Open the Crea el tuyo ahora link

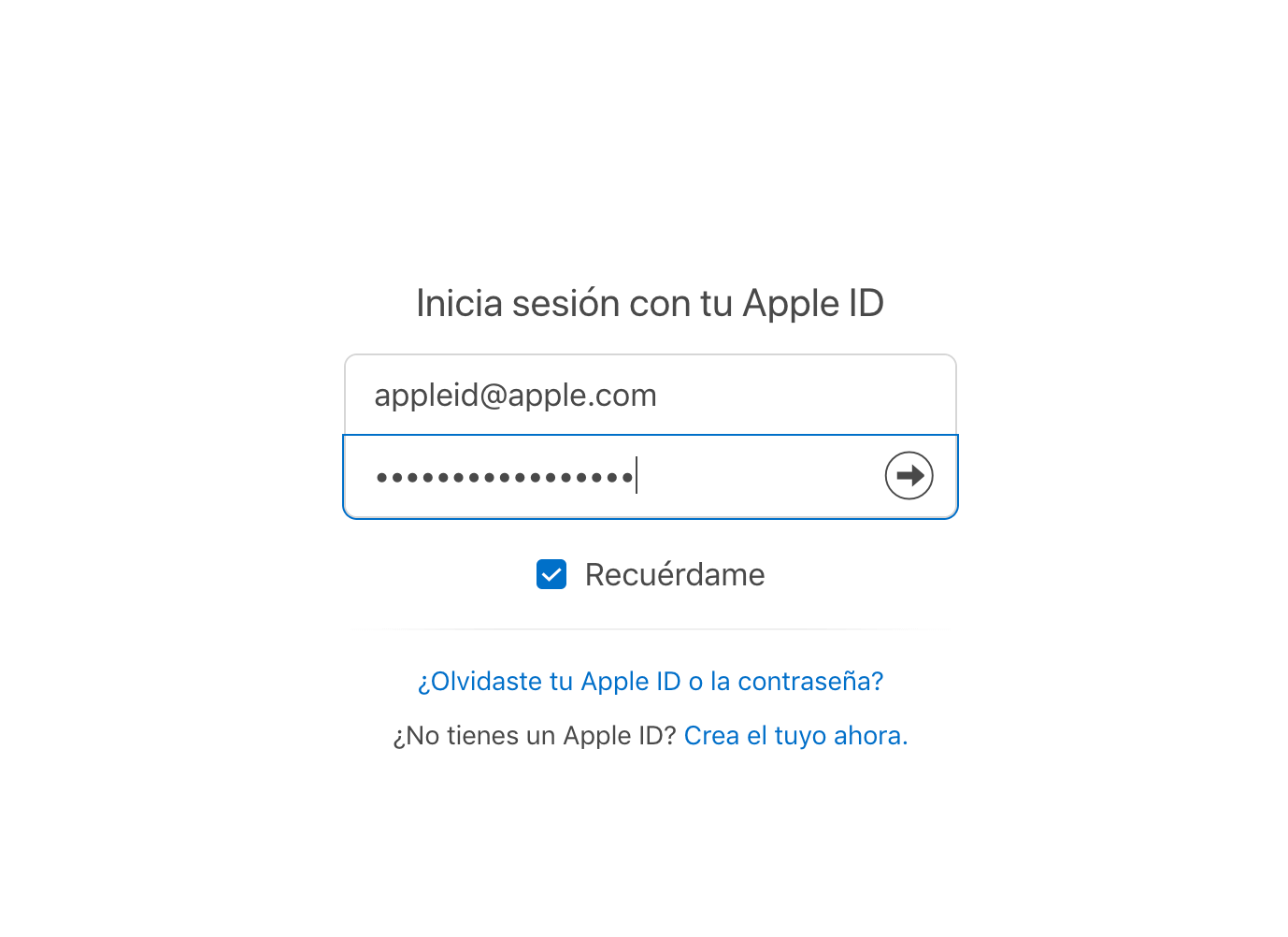click(x=796, y=736)
